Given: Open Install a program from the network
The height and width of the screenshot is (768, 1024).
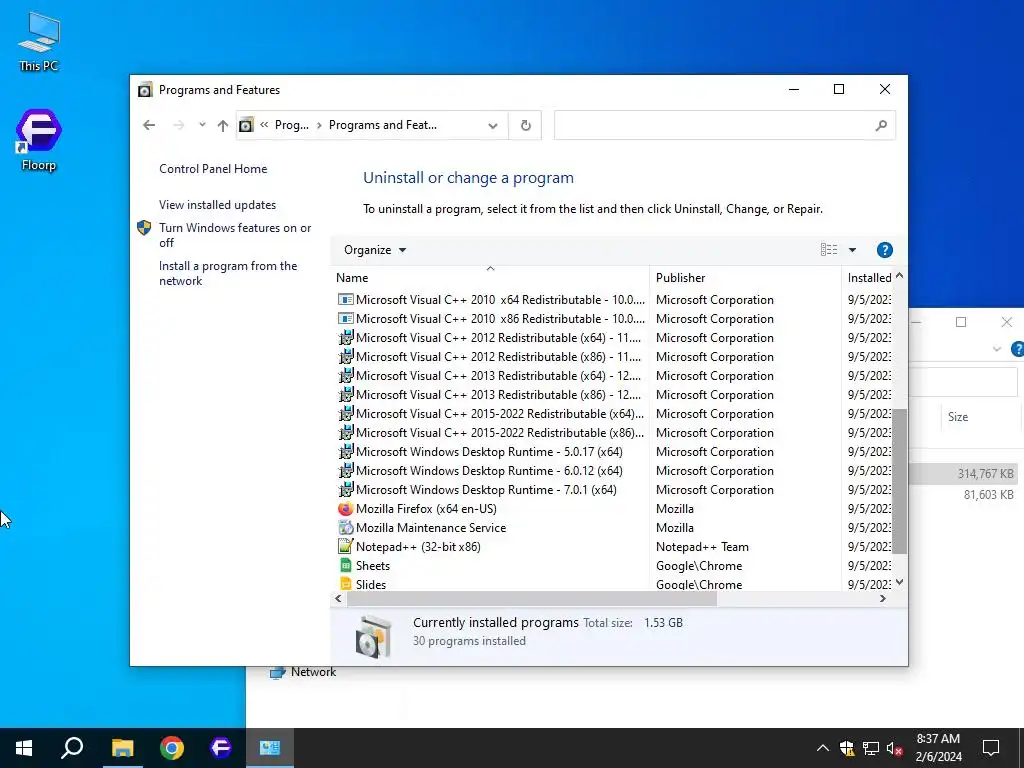Looking at the screenshot, I should (x=228, y=274).
